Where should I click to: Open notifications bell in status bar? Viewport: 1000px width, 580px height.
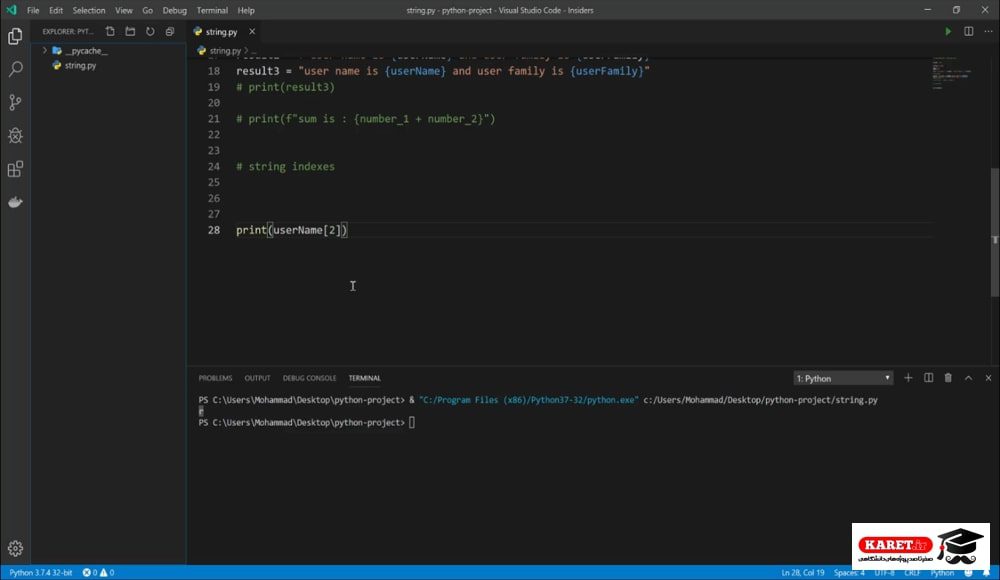pos(987,572)
